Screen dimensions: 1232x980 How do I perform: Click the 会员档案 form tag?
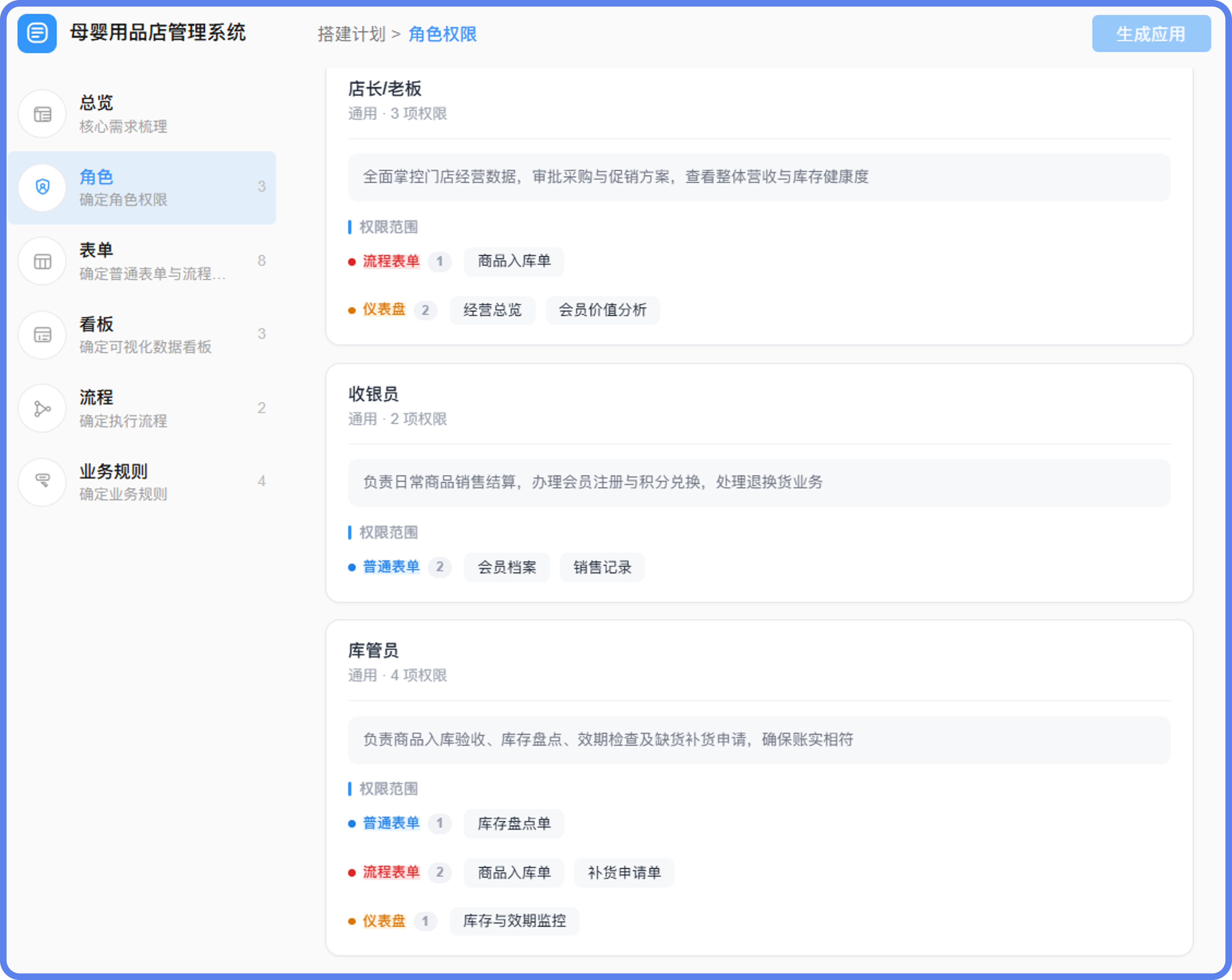point(506,567)
